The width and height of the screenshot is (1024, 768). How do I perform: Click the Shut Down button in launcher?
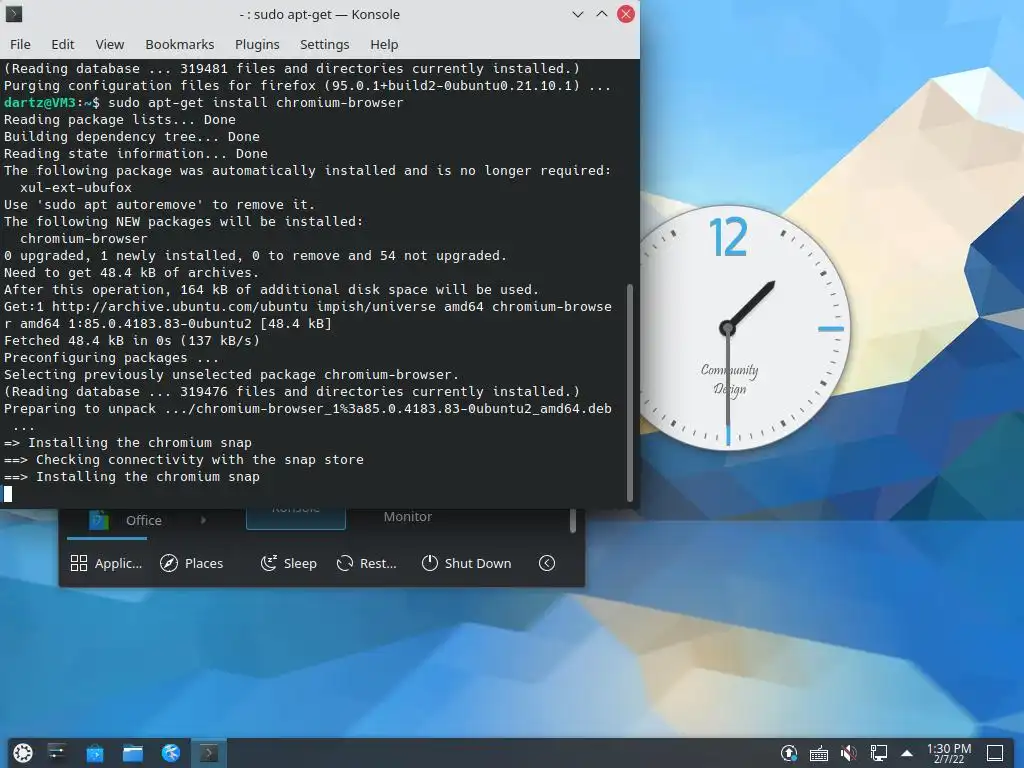pyautogui.click(x=466, y=563)
